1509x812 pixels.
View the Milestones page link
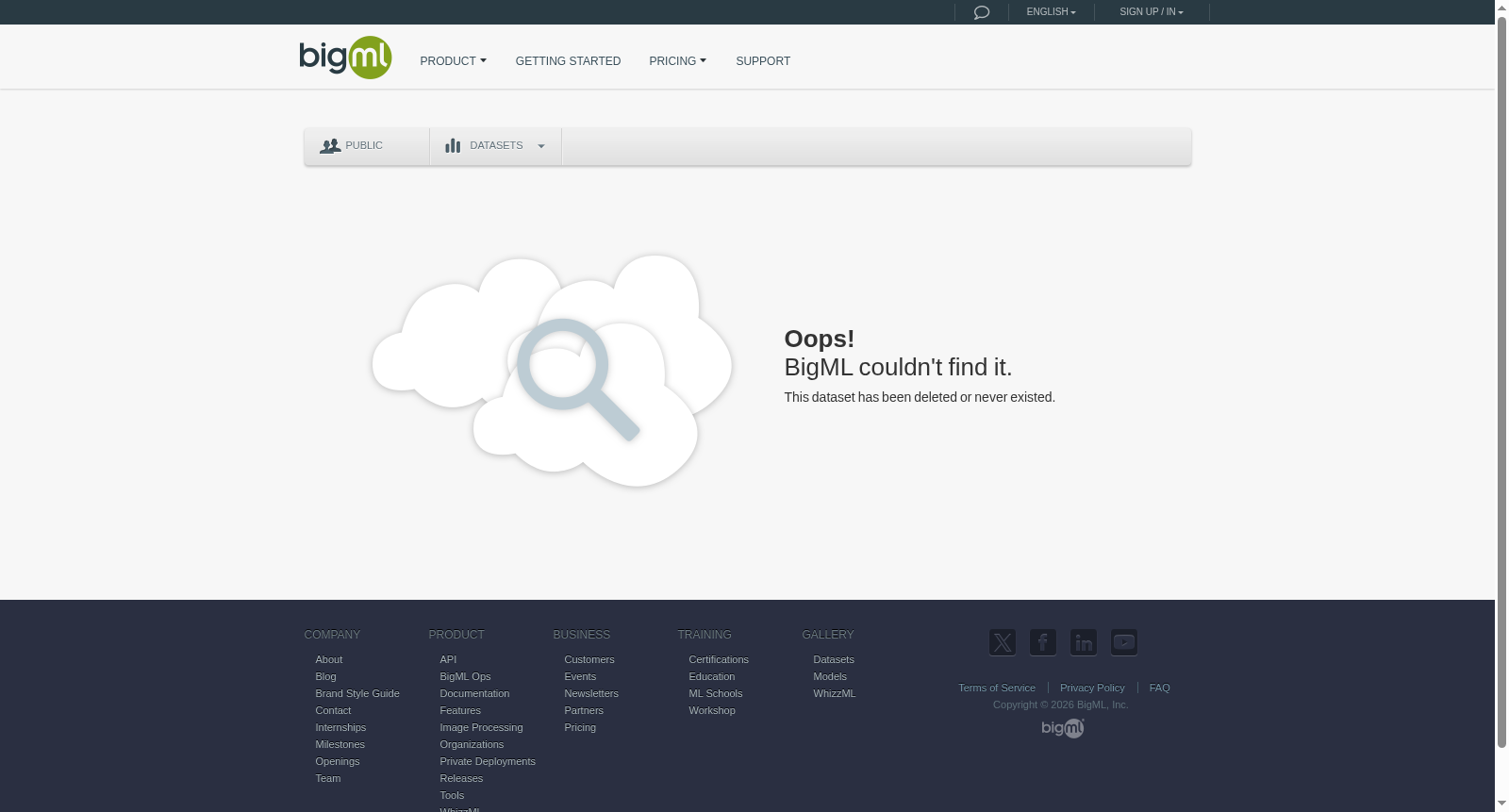(x=340, y=745)
